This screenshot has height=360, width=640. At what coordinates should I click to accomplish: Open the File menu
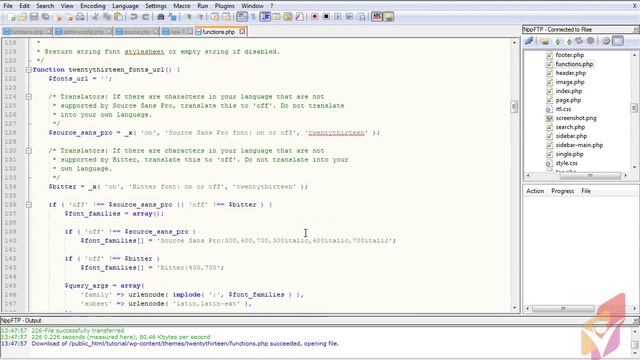point(8,6)
